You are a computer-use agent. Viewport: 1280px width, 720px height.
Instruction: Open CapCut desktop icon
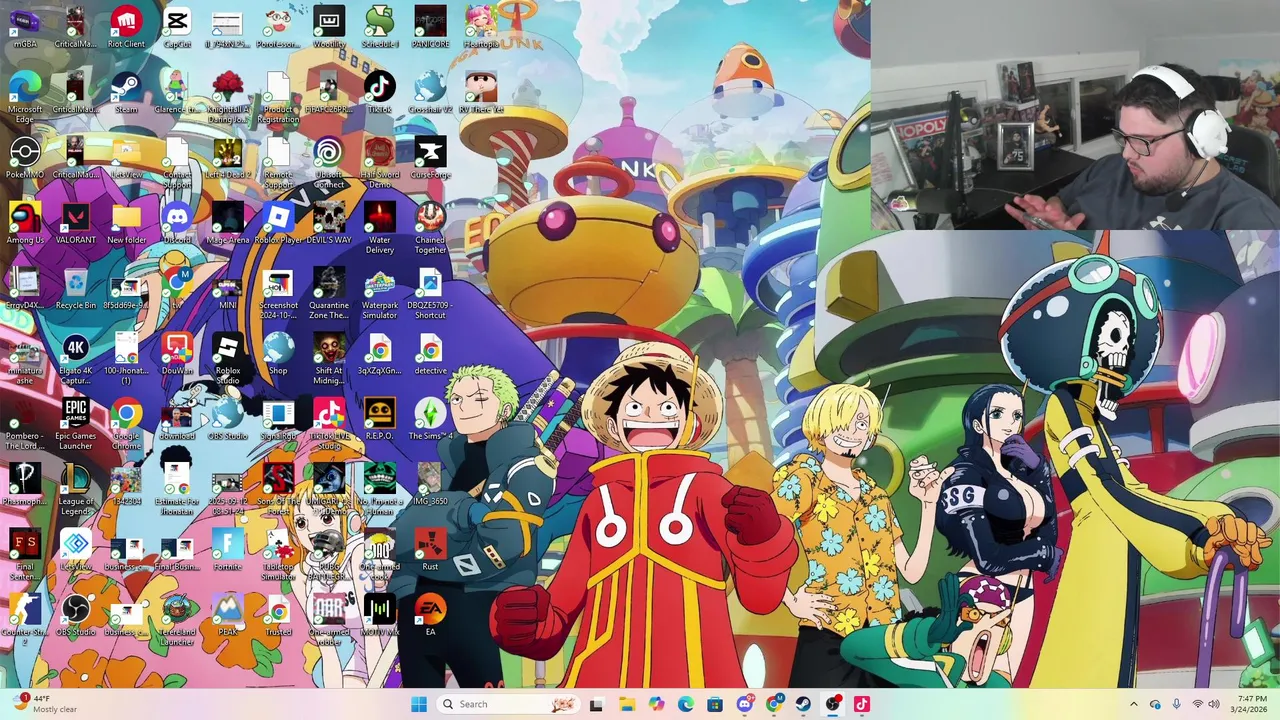[x=177, y=27]
